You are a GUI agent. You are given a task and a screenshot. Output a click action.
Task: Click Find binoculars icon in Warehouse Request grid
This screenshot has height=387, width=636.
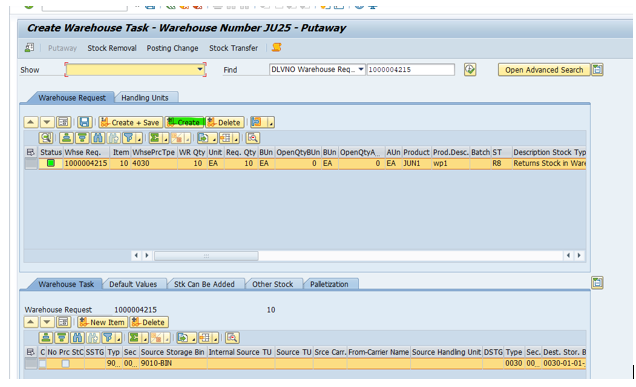[x=98, y=138]
